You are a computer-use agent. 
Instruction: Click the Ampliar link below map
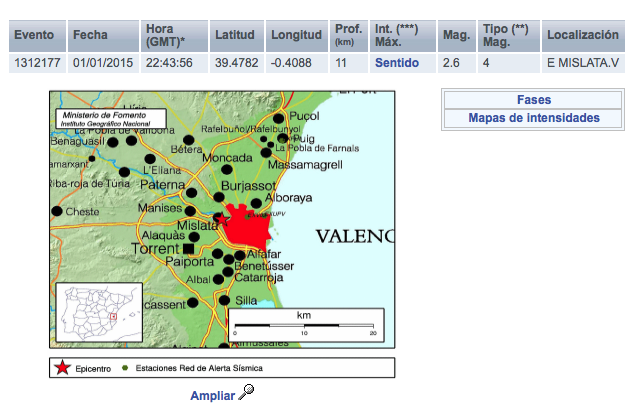coord(212,396)
